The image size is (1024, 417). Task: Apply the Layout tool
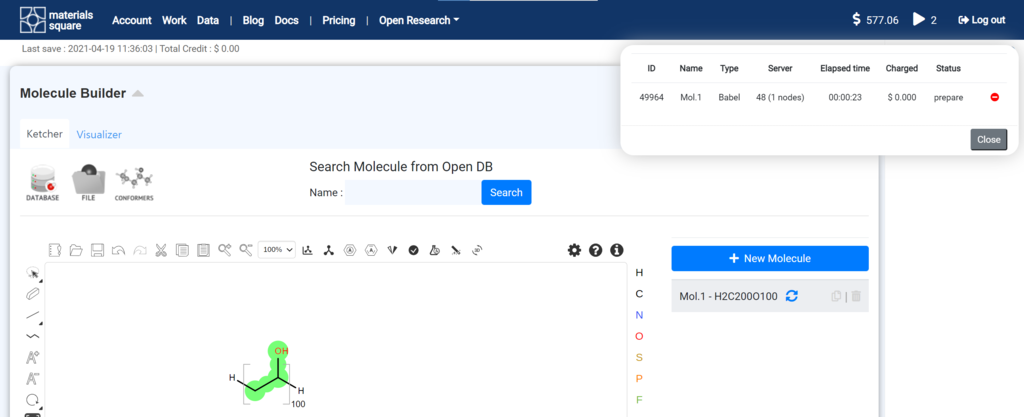tap(308, 250)
